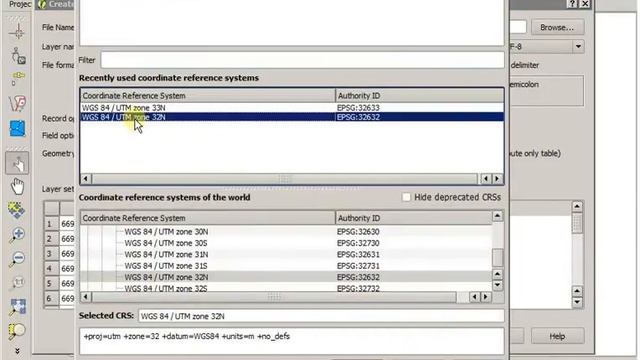Click EPSG:32632 in the highlighted recent row
The height and width of the screenshot is (360, 640).
click(x=358, y=117)
